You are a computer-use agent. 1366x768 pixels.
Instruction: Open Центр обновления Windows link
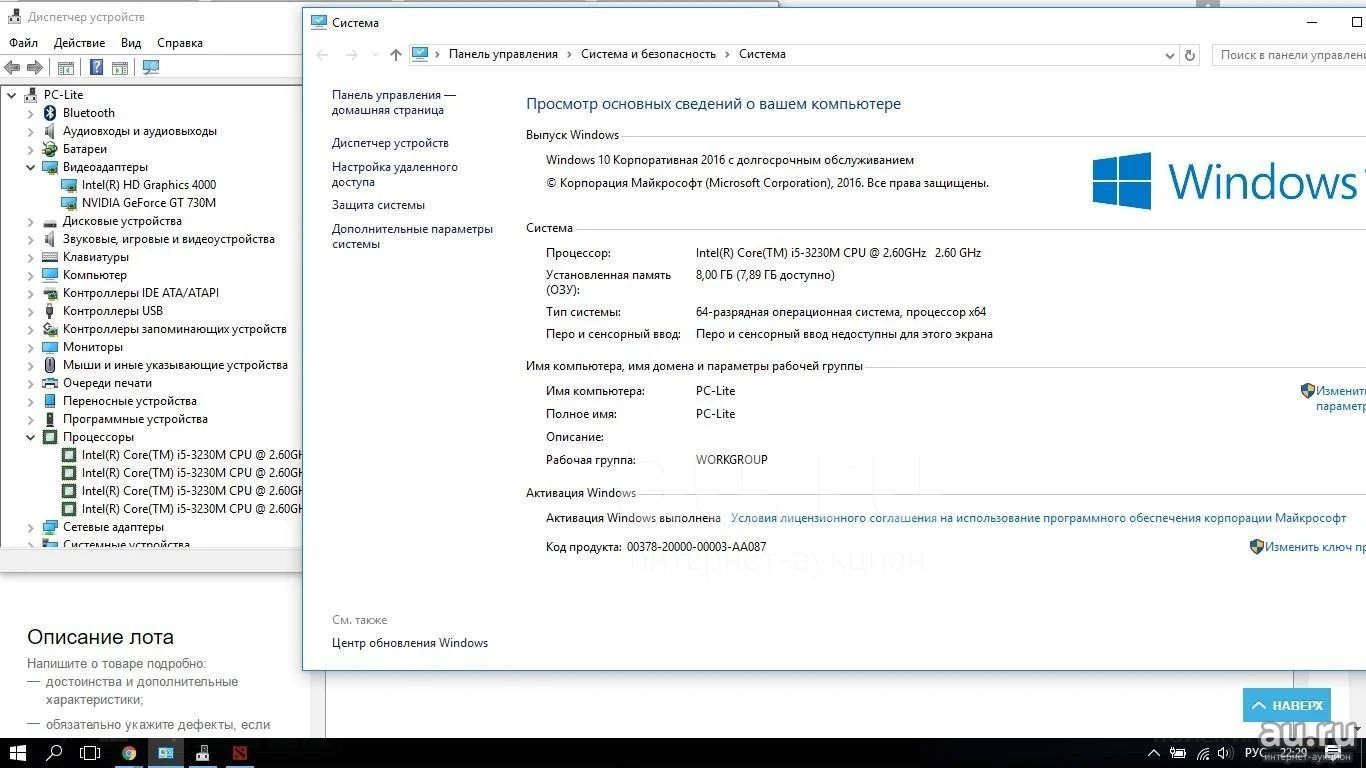[x=410, y=643]
